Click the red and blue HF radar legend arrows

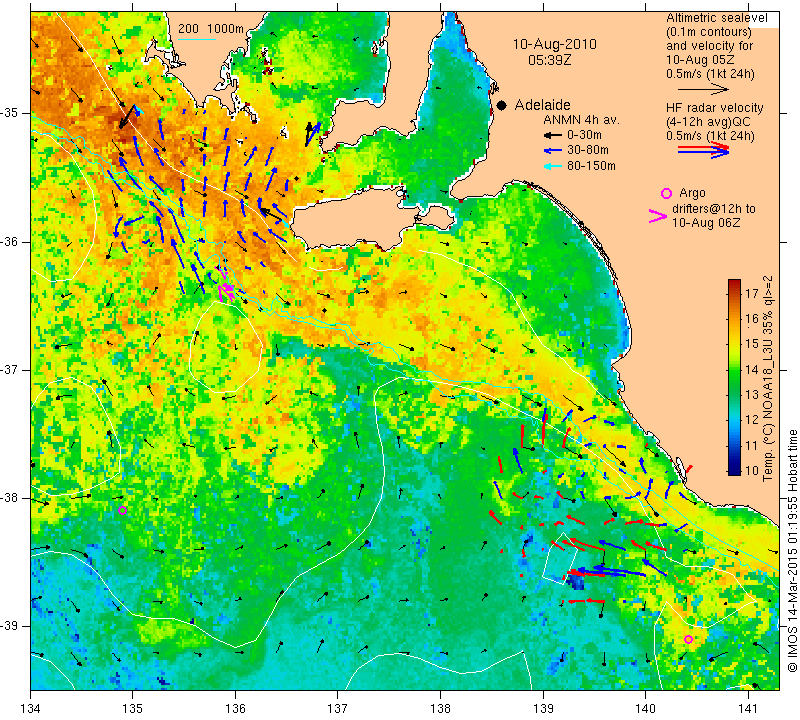tap(703, 150)
